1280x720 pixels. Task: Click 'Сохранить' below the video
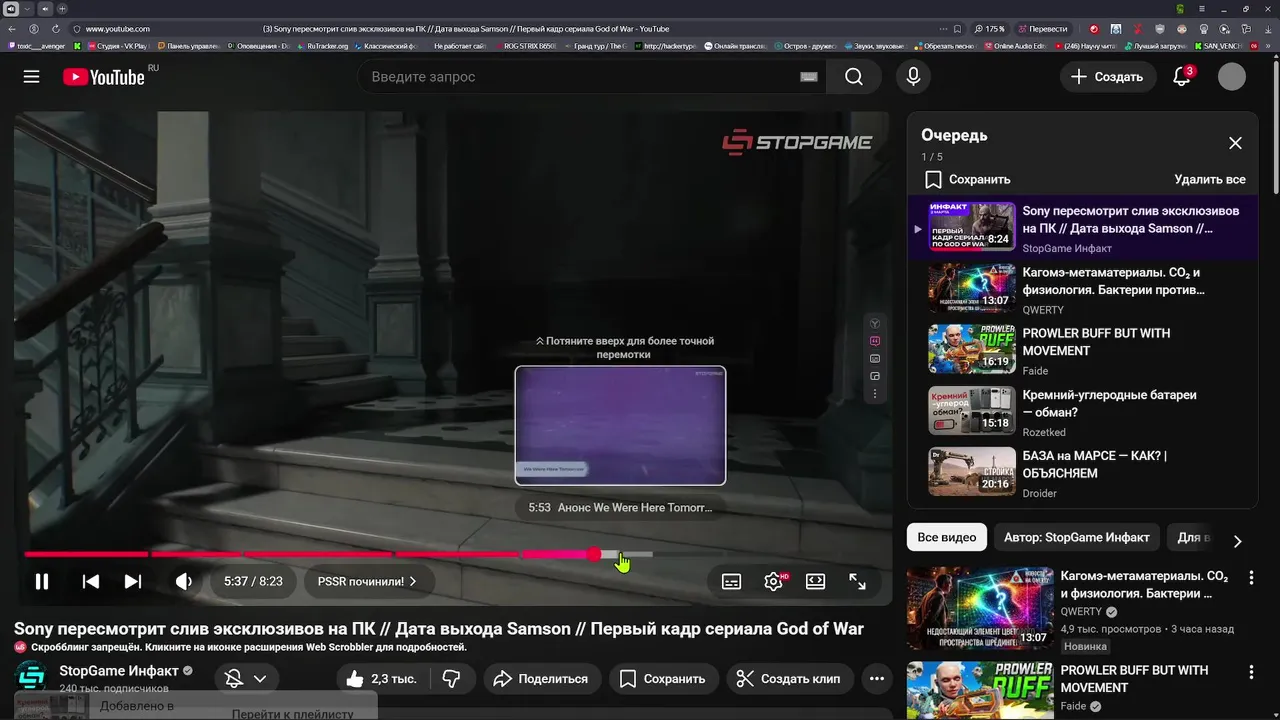(662, 679)
